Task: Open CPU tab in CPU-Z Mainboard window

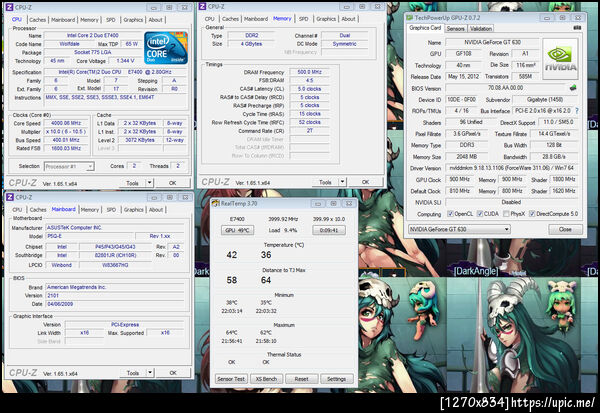Action: pos(17,210)
